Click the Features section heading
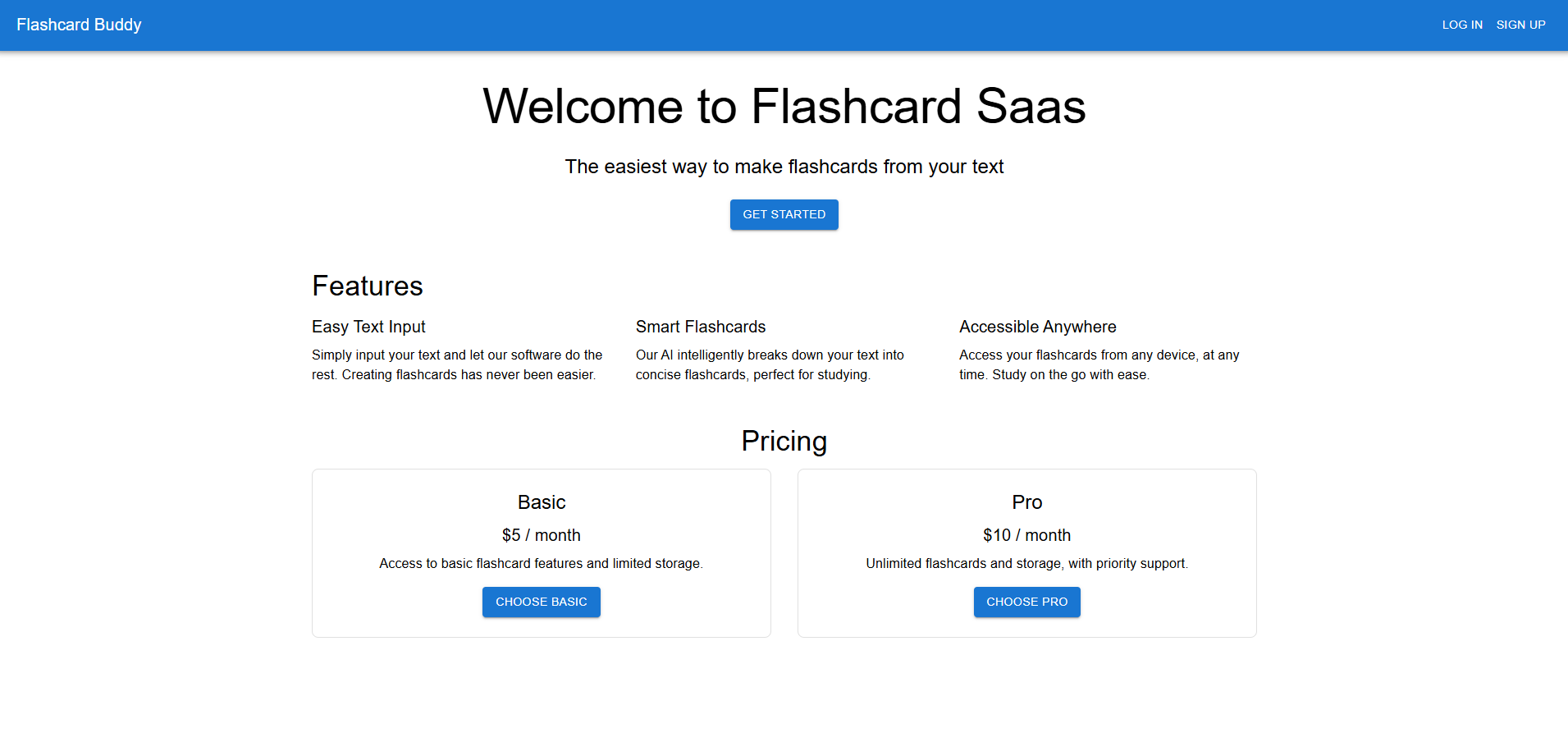1568x742 pixels. click(x=368, y=286)
